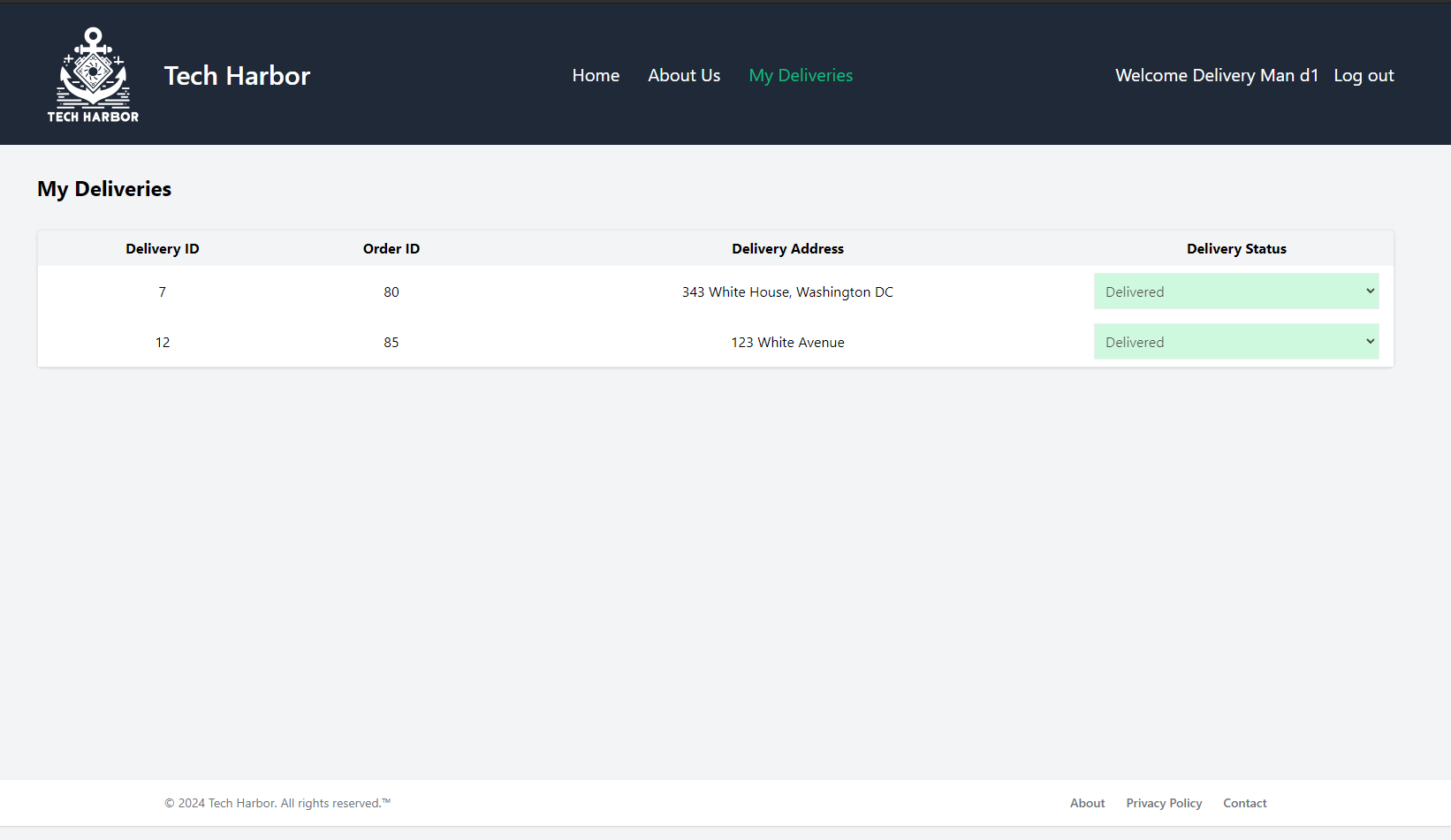
Task: Select order ID 80 cell
Action: 391,292
